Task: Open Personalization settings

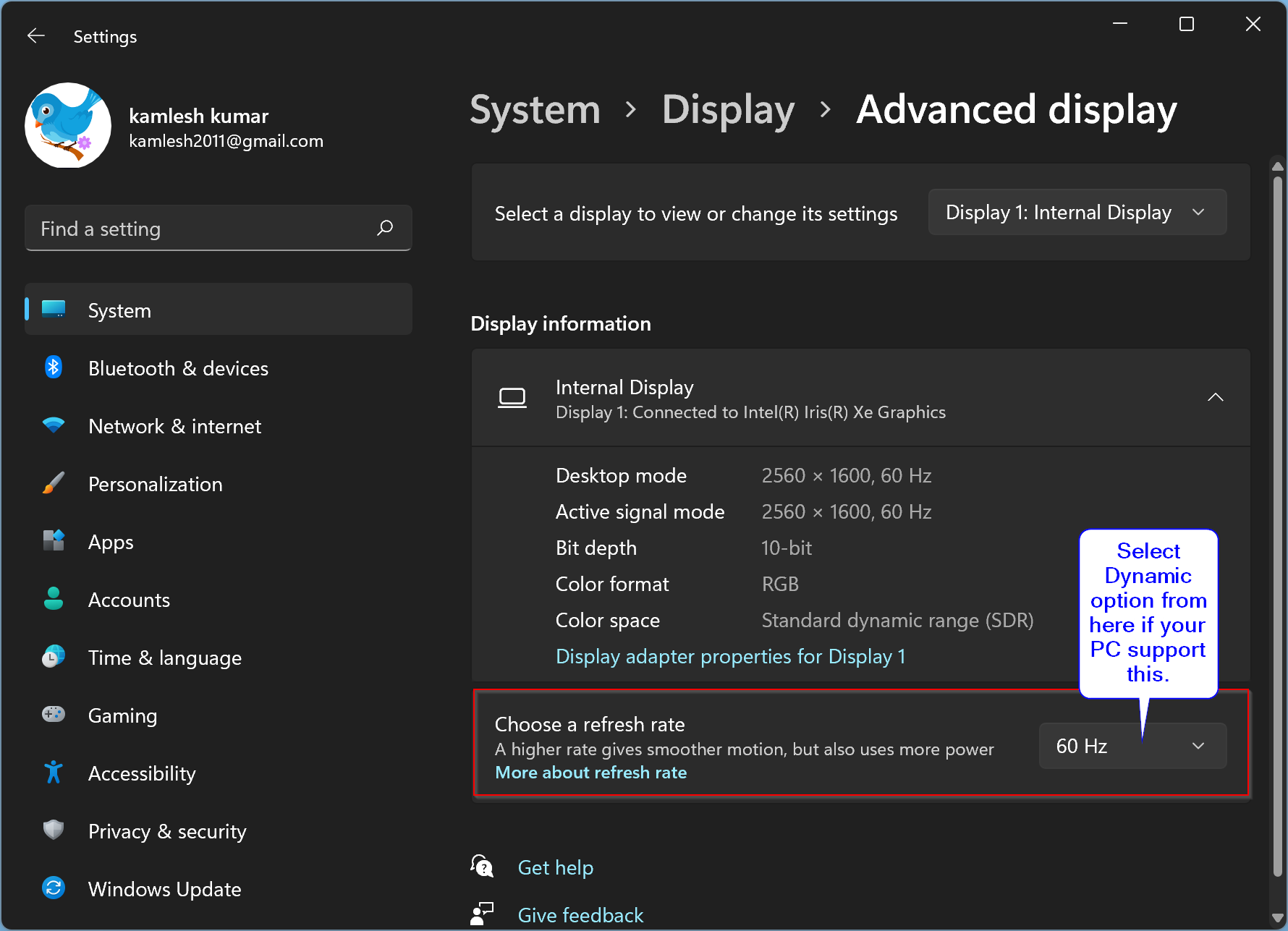Action: pos(219,483)
